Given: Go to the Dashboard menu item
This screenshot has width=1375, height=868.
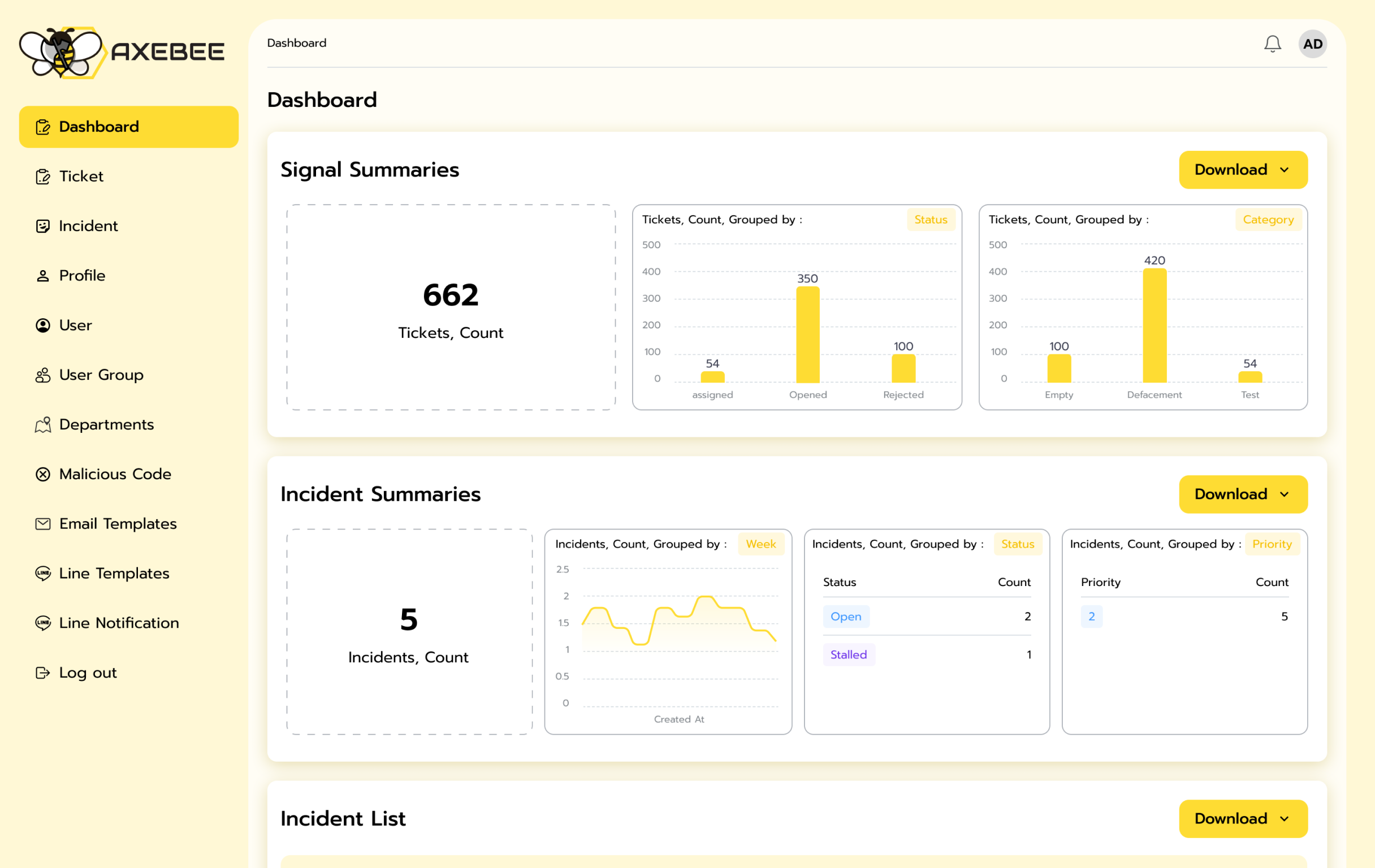Looking at the screenshot, I should tap(99, 126).
